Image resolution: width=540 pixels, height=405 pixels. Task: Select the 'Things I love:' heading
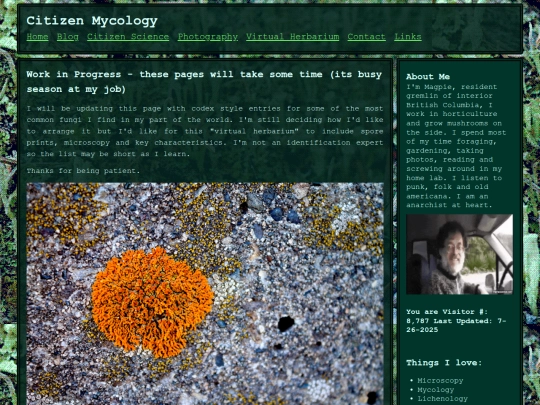[x=444, y=363]
